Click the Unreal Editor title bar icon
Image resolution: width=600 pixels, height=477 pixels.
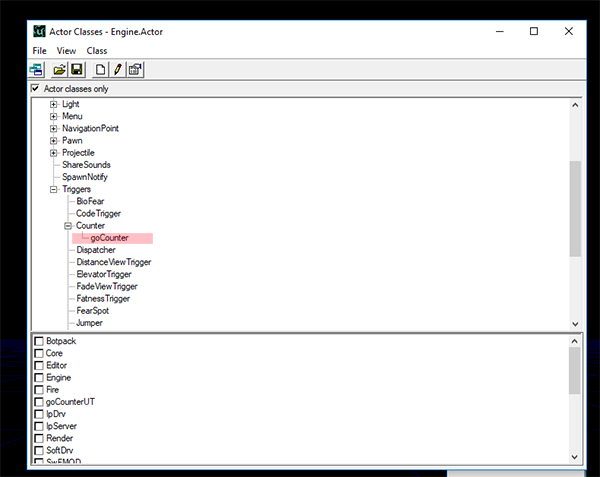[39, 31]
